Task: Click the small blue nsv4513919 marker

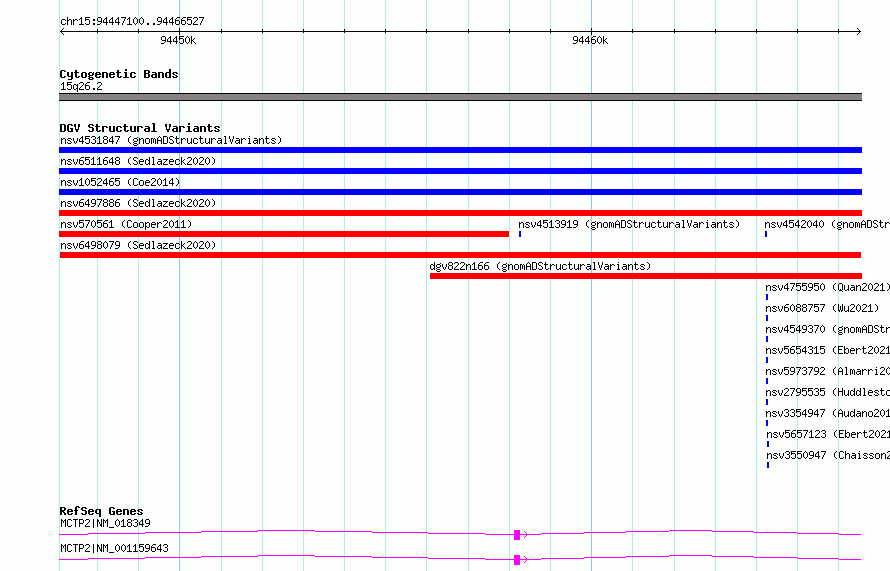Action: point(520,234)
